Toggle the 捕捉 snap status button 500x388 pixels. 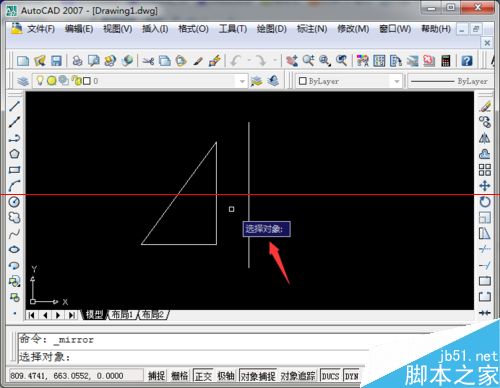point(156,376)
